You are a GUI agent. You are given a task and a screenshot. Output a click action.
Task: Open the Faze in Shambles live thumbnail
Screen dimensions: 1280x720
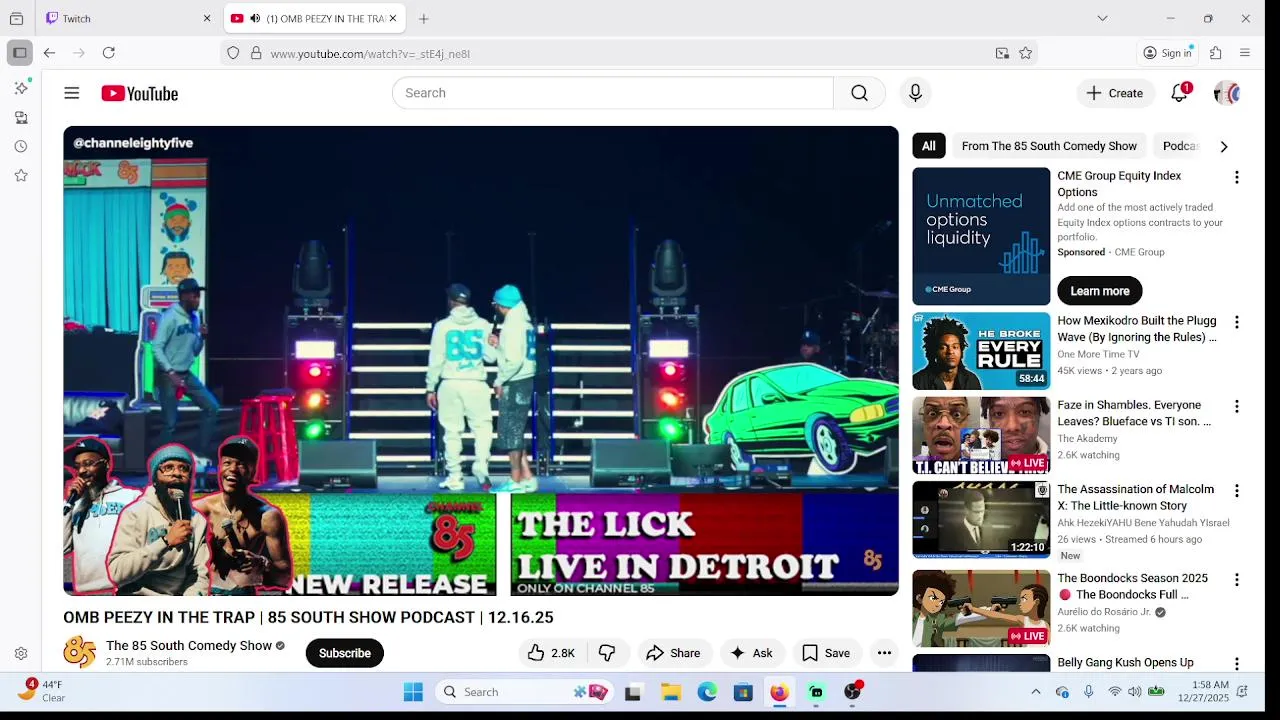981,436
